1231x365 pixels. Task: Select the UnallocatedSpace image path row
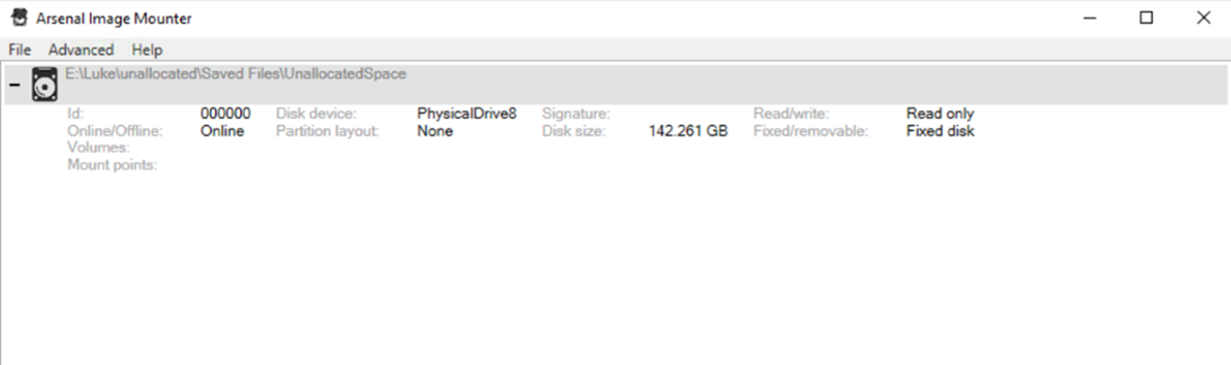click(x=615, y=84)
